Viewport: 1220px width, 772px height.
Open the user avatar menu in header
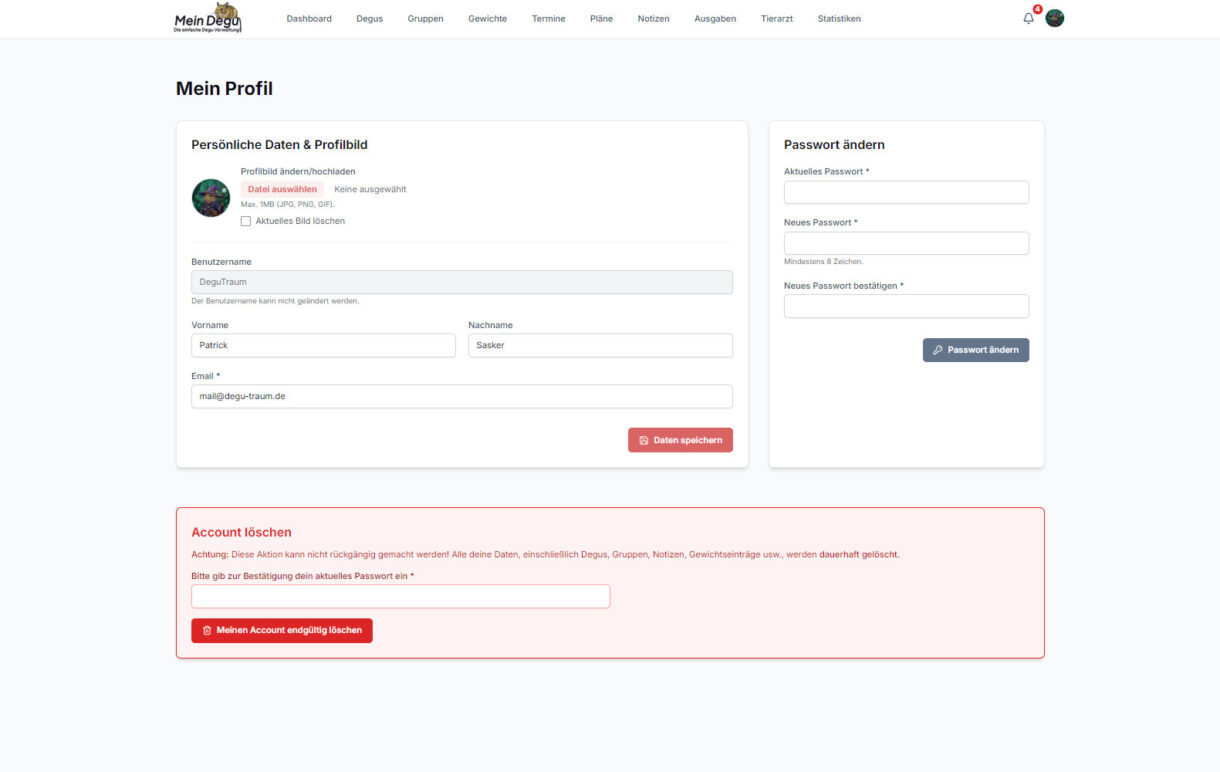[1054, 18]
